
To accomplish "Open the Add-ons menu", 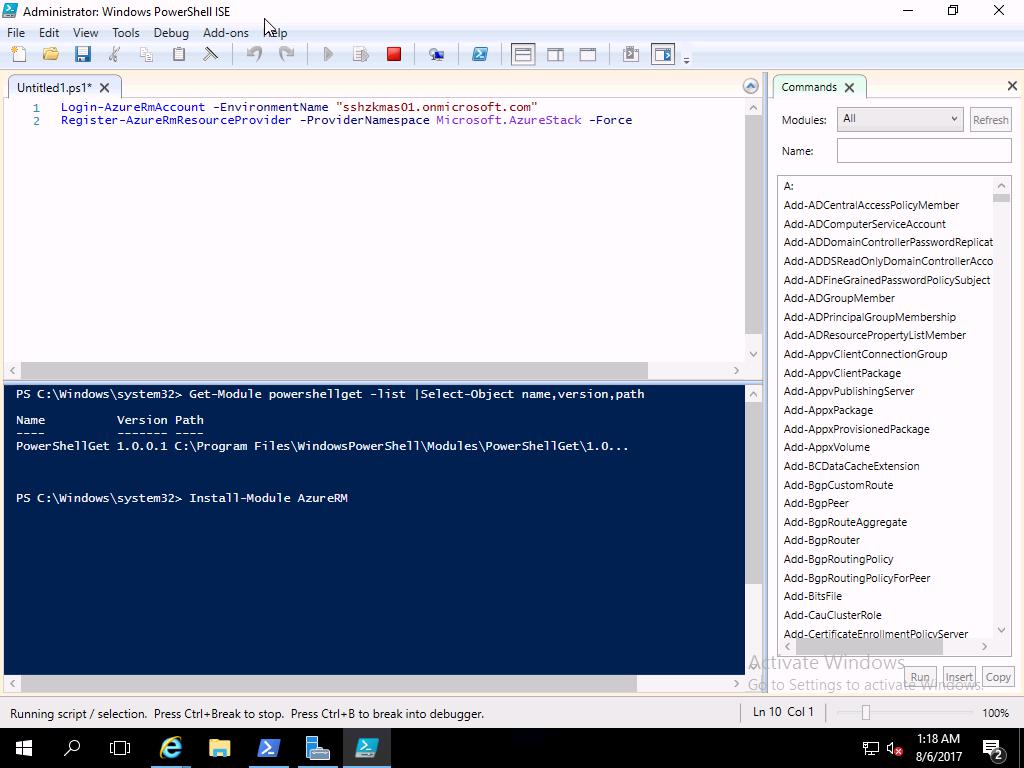I will click(x=226, y=33).
